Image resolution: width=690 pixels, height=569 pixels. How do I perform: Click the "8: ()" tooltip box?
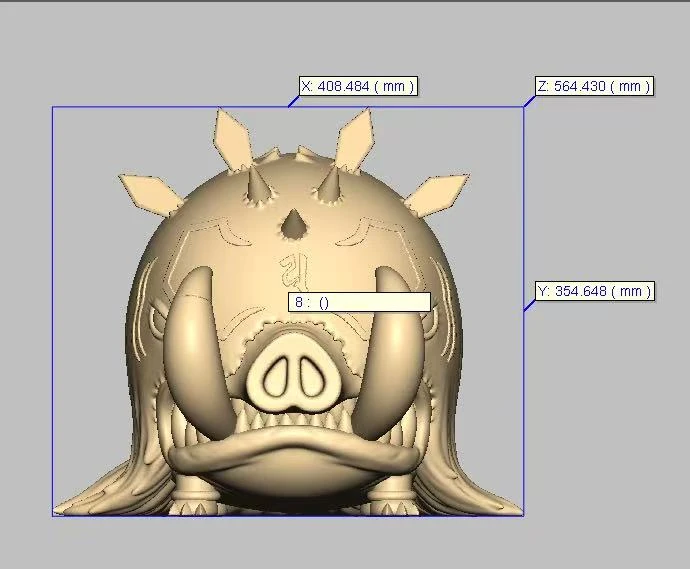(x=359, y=301)
